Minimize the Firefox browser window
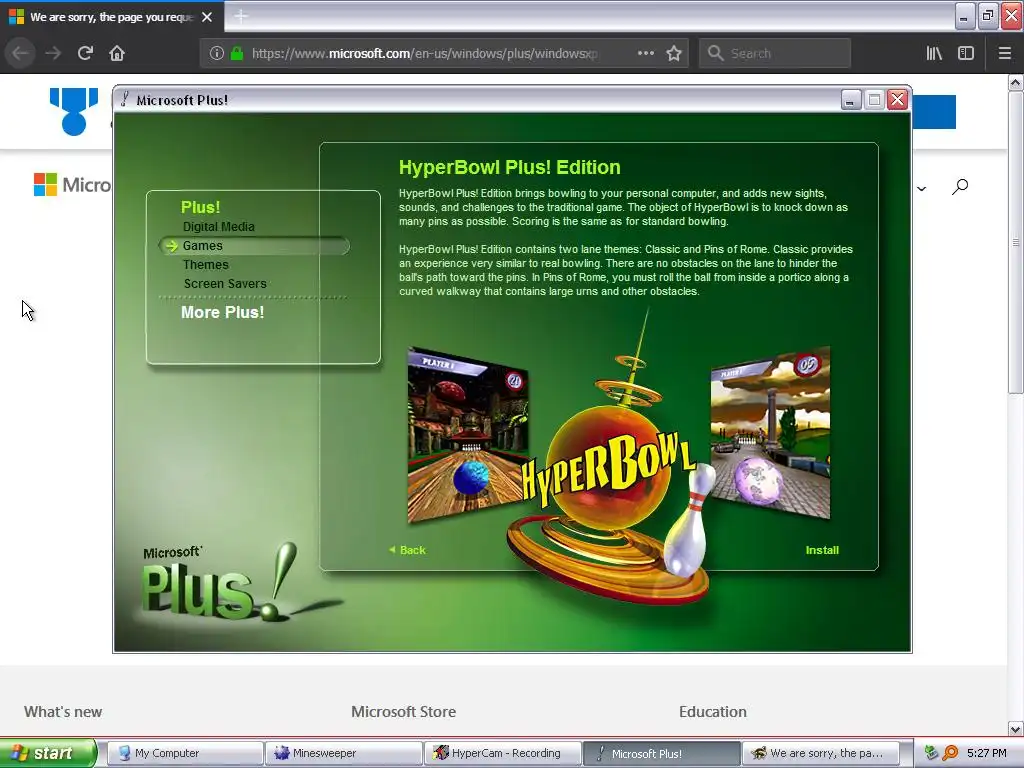Image resolution: width=1024 pixels, height=768 pixels. click(x=964, y=17)
